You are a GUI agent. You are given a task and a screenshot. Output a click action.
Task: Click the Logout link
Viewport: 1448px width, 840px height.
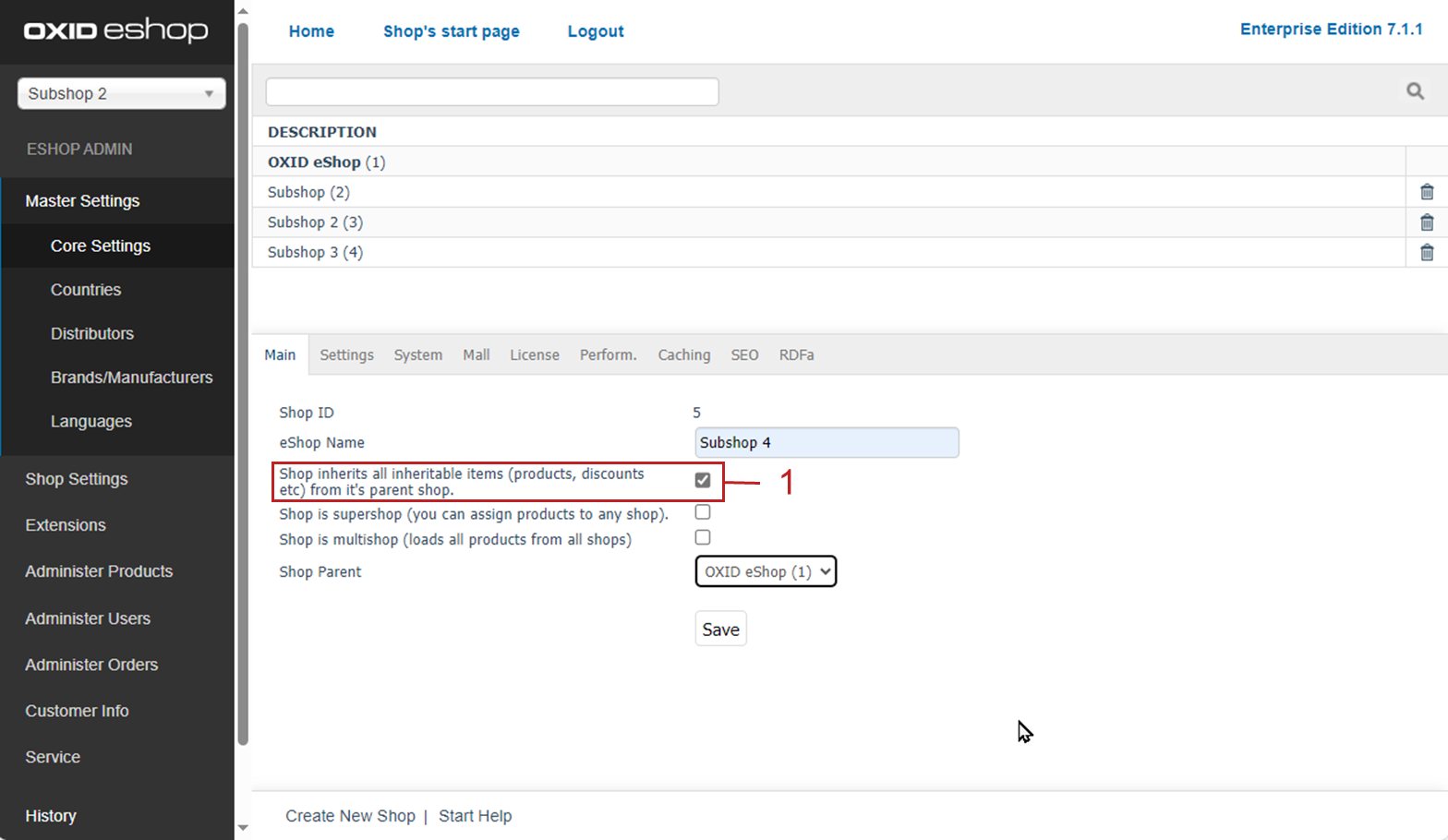coord(596,31)
